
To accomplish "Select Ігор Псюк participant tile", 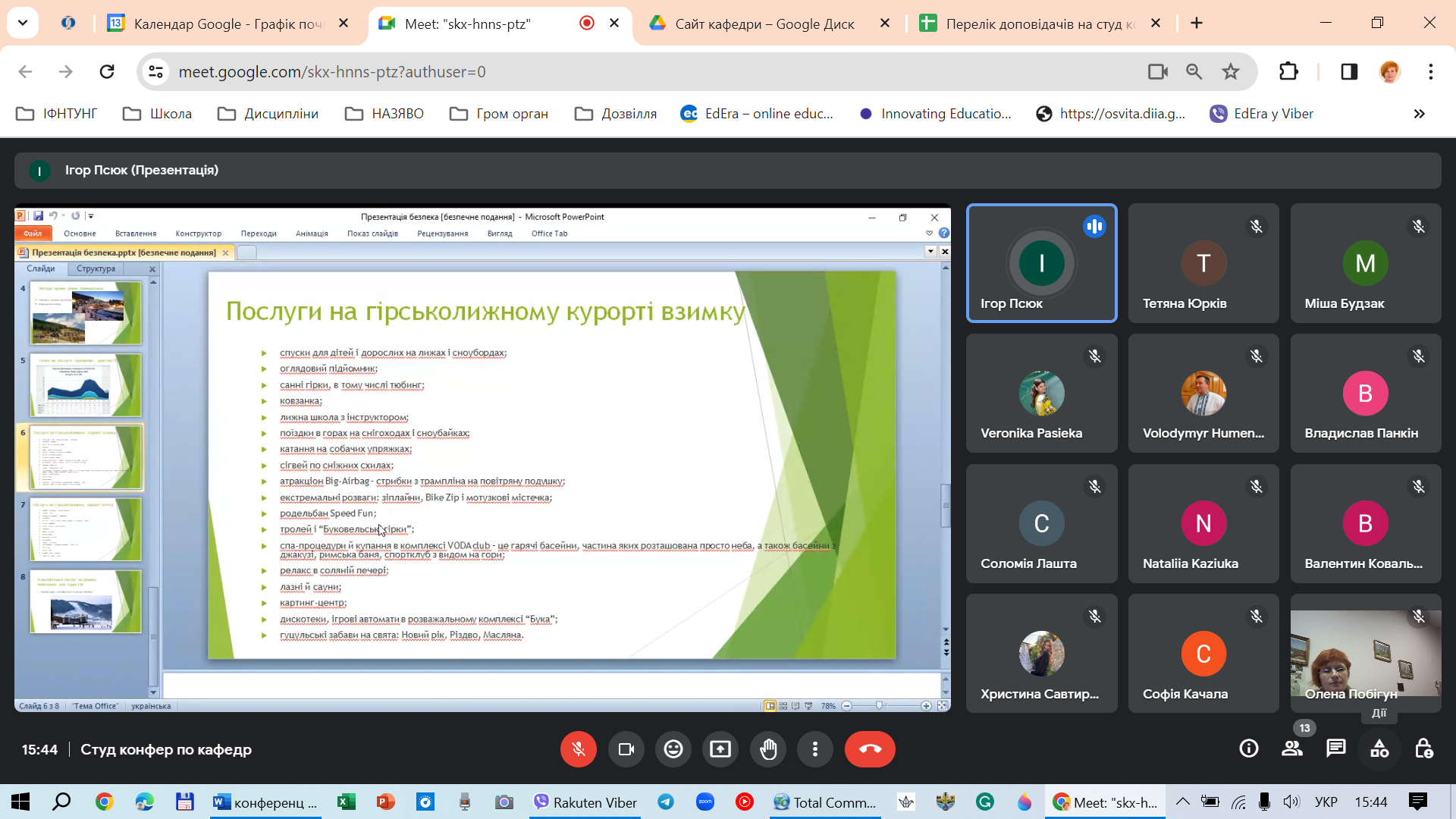I will (1041, 263).
